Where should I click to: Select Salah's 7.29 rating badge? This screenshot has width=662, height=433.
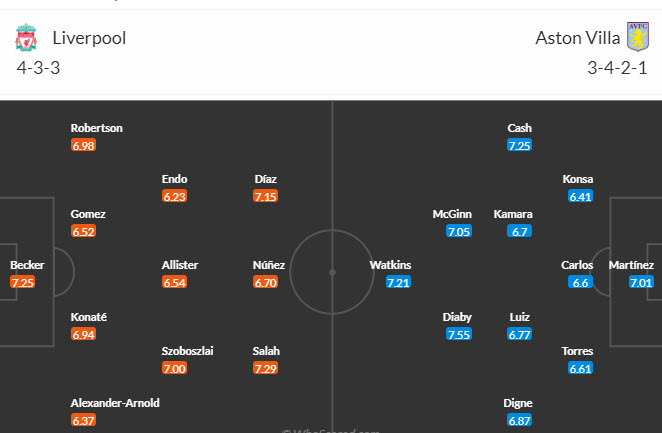pos(266,369)
